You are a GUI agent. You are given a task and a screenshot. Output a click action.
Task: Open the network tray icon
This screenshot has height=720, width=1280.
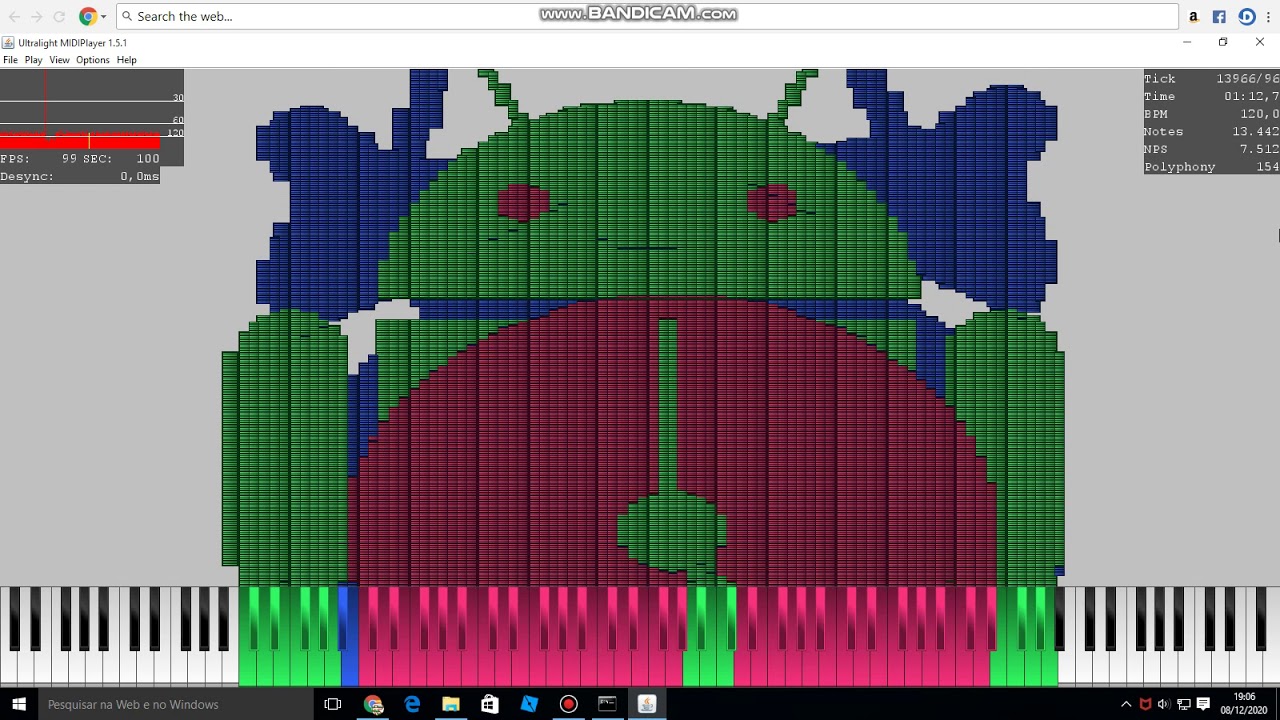1183,704
